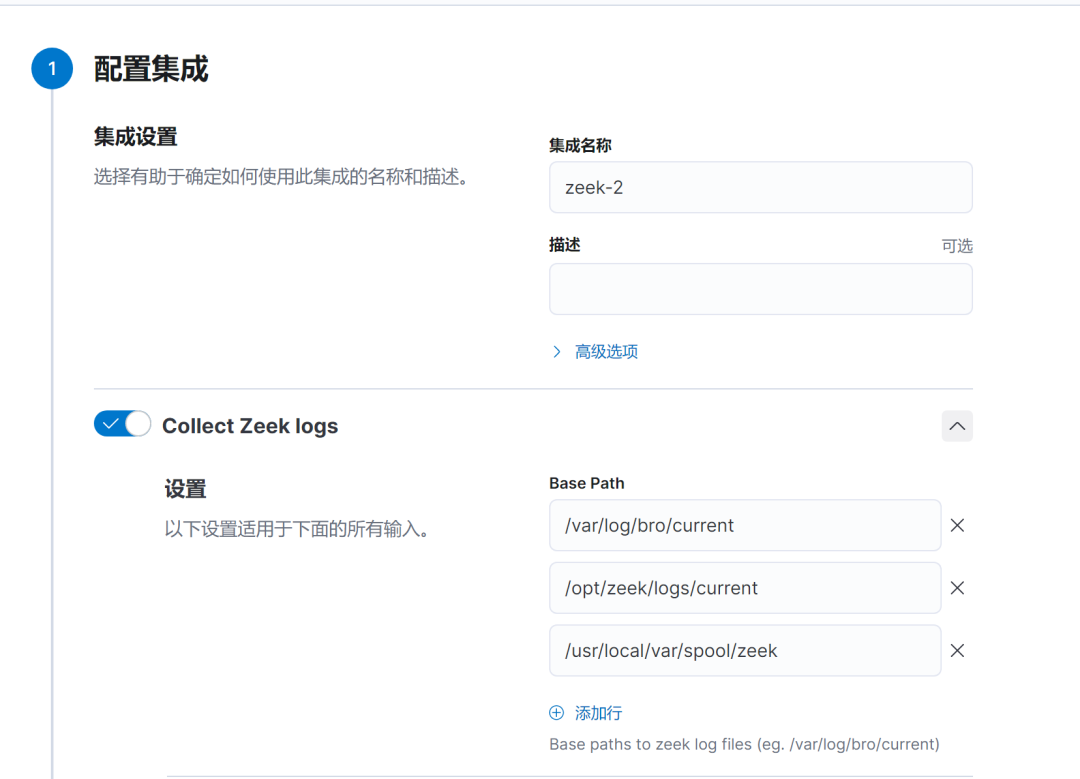
Task: Open the 高级选项 link
Action: [606, 352]
